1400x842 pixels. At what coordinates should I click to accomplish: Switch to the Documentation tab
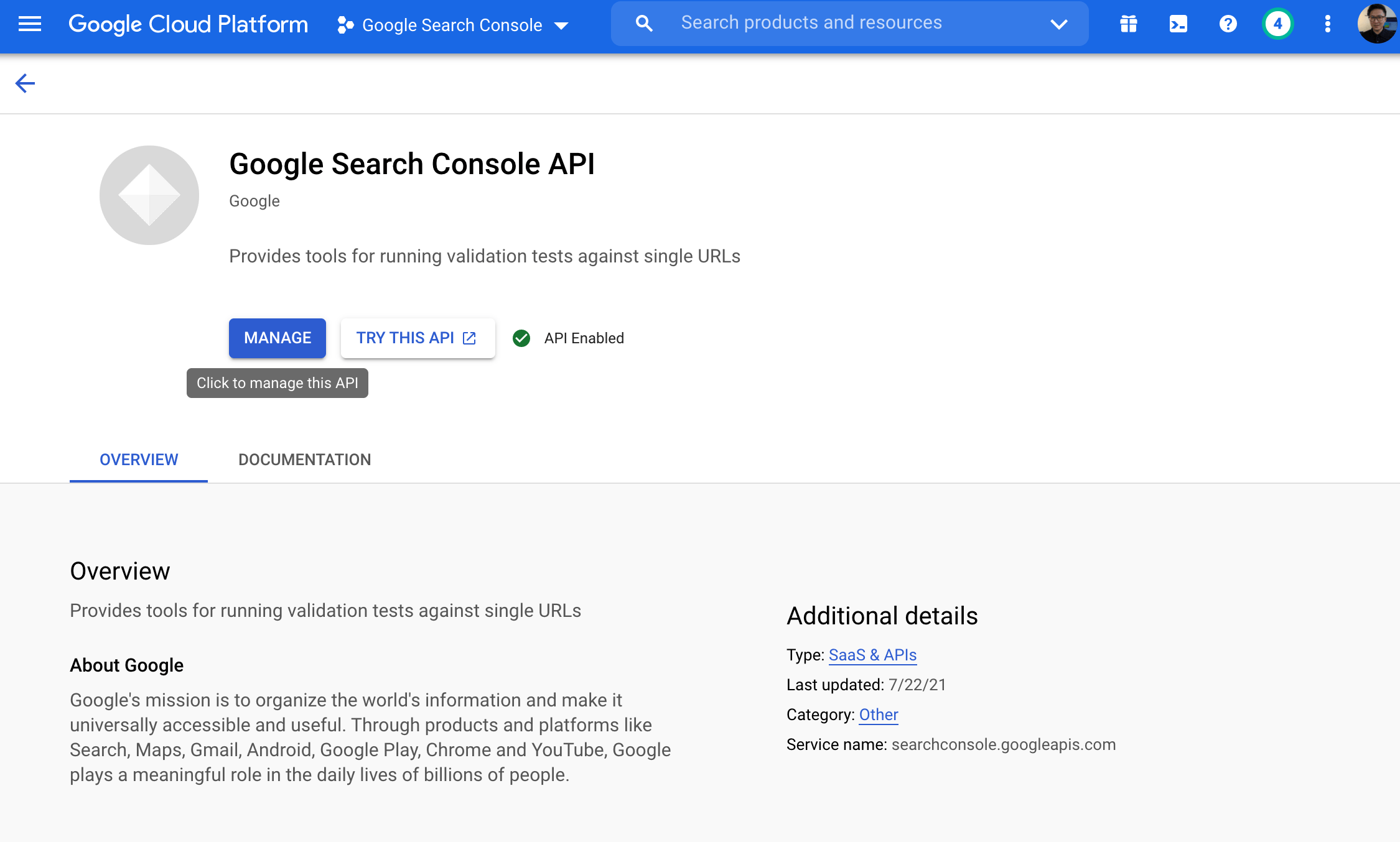coord(304,460)
